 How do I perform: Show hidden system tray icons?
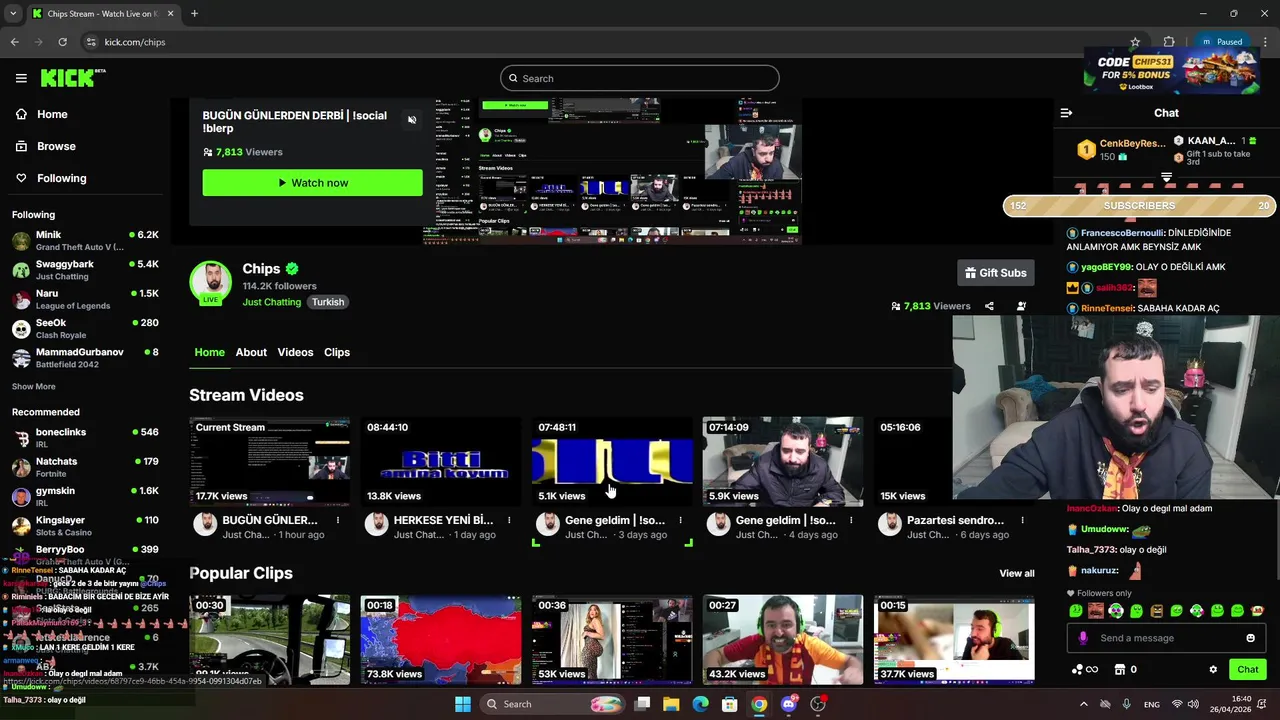[x=1083, y=704]
